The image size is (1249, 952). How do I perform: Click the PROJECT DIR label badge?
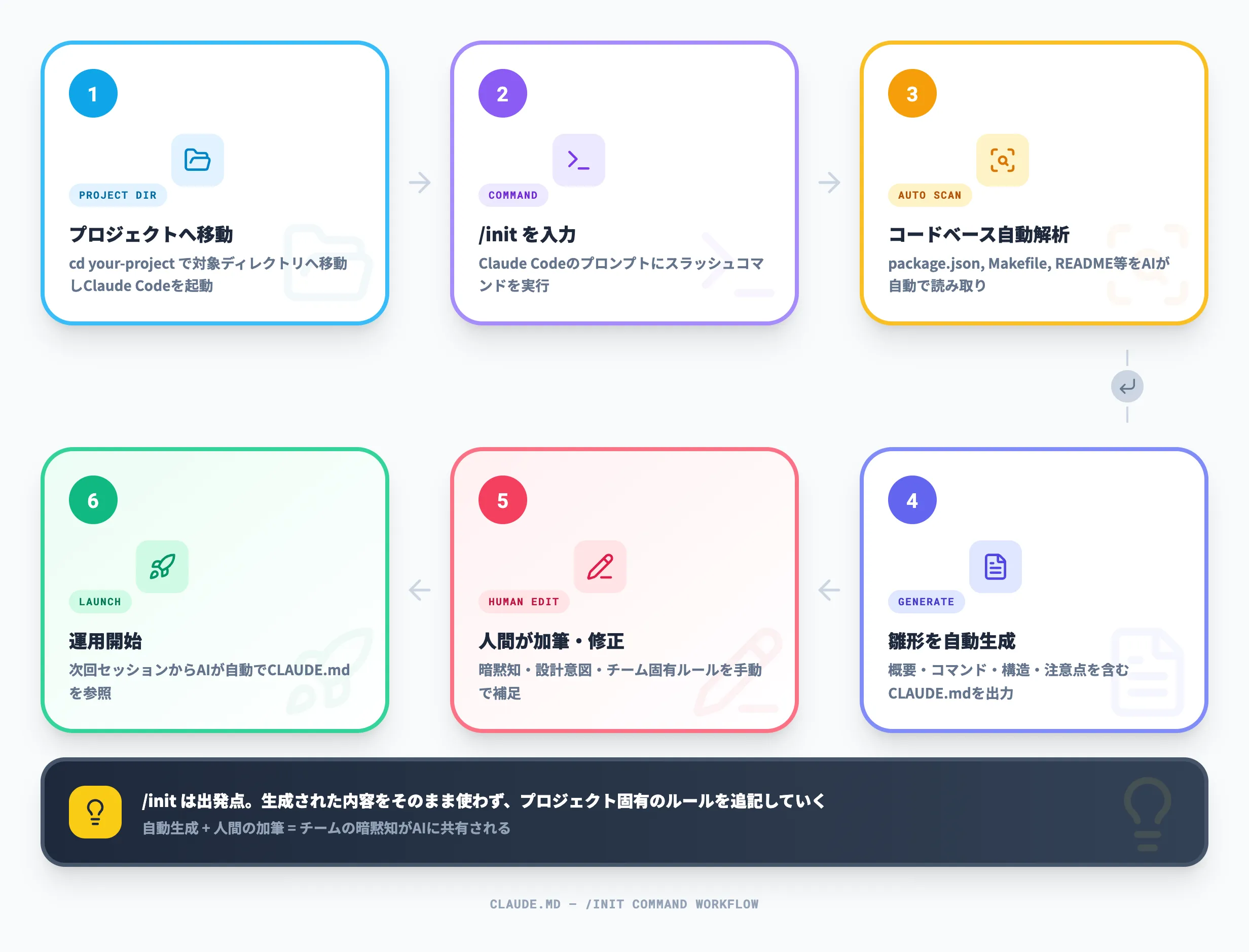[118, 195]
